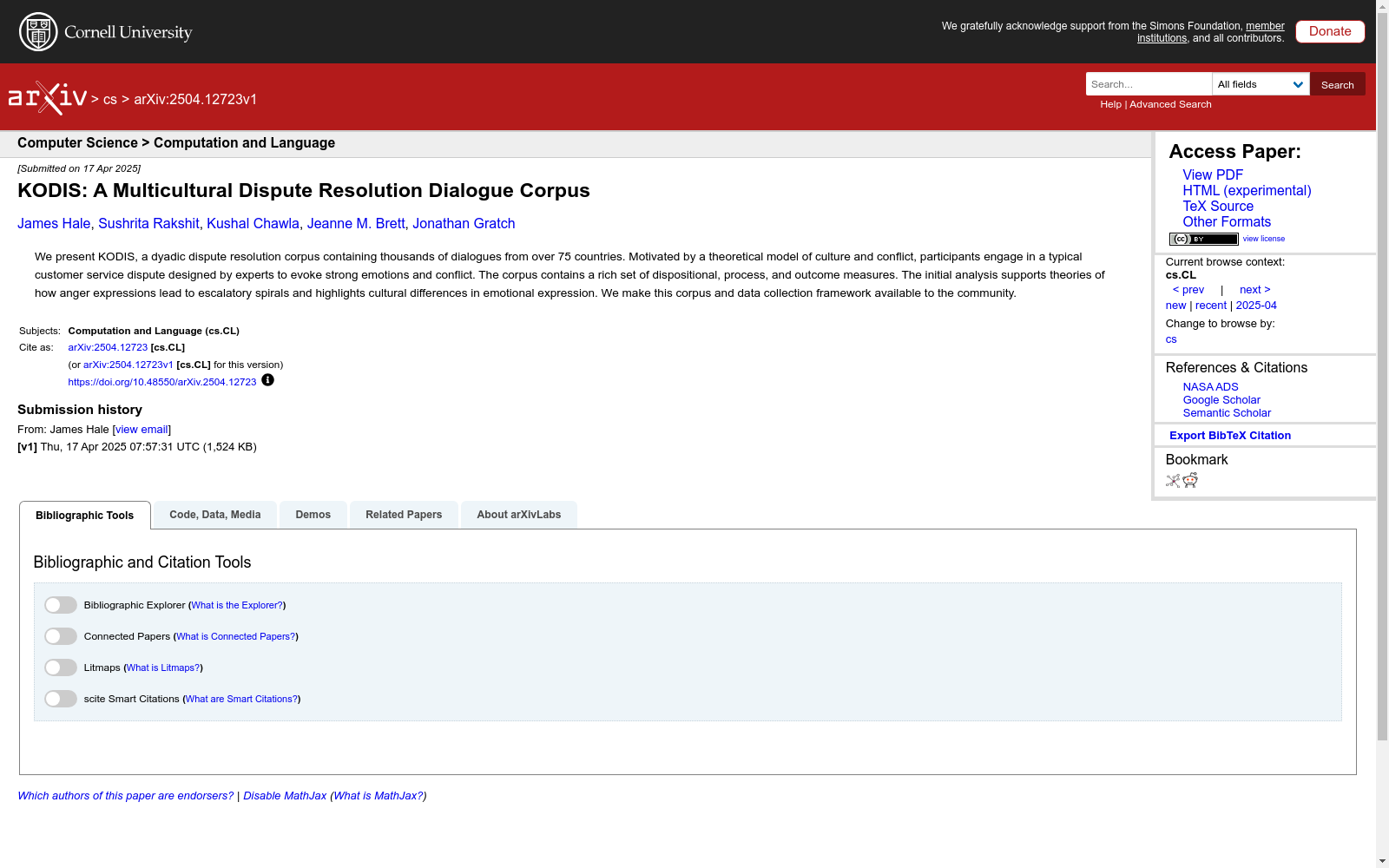Open the recent listings link
Screen dimensions: 1389x868
(x=1211, y=306)
